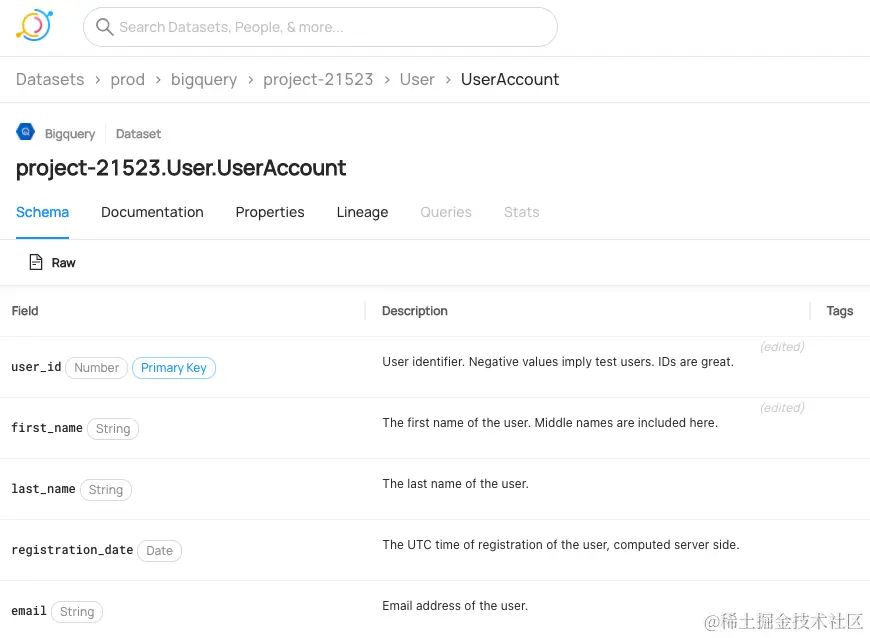Click the Dataset type label
This screenshot has height=638, width=870.
click(x=138, y=134)
